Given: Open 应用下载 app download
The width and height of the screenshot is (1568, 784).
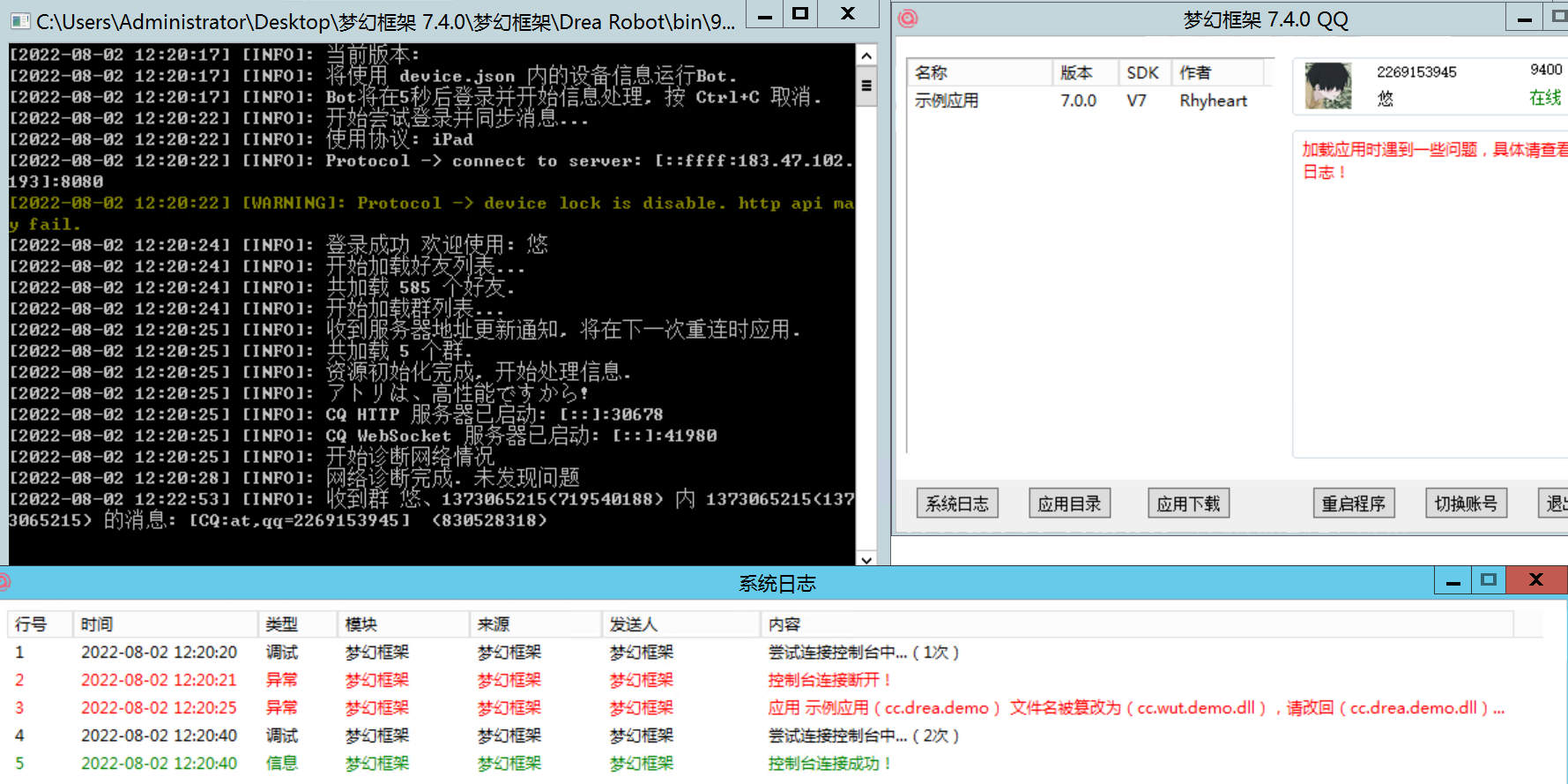Looking at the screenshot, I should 1188,504.
